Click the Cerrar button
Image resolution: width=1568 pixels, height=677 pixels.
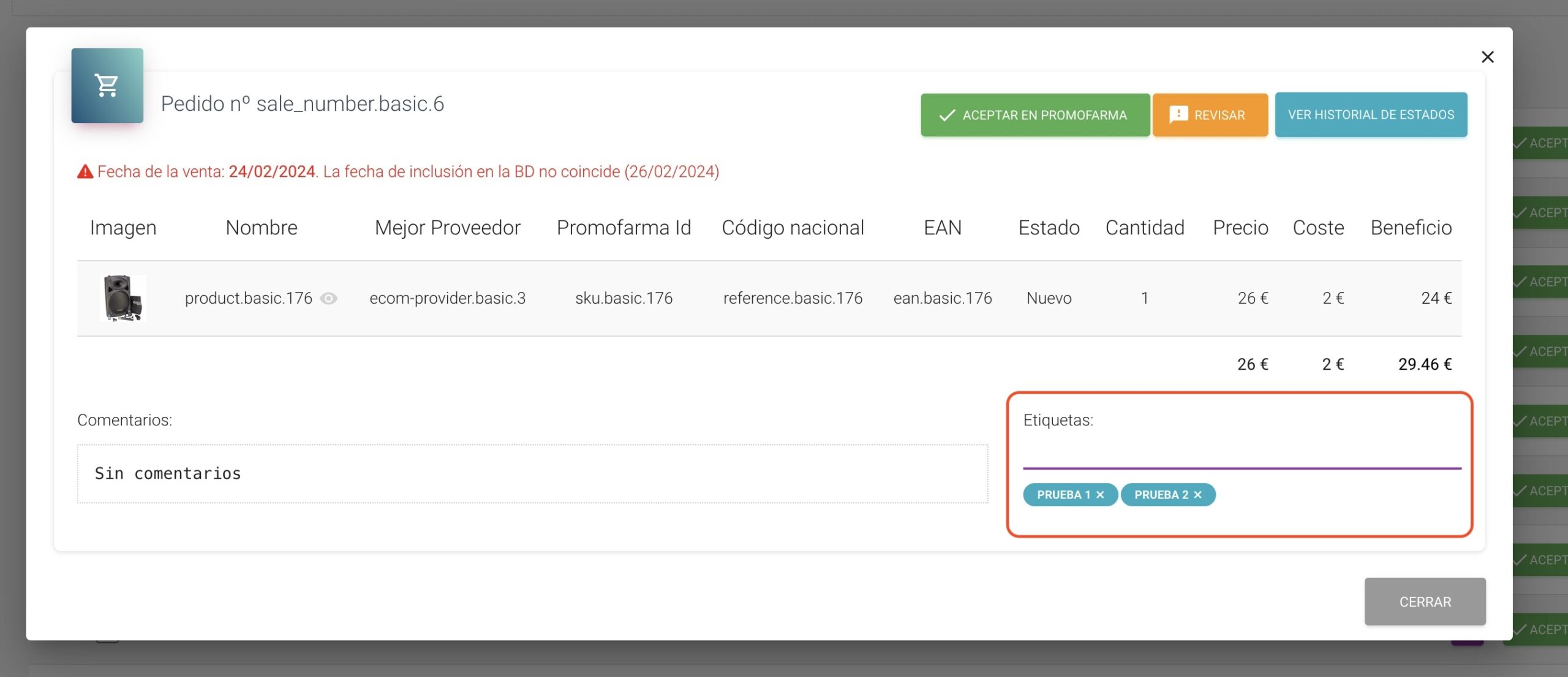[1425, 602]
